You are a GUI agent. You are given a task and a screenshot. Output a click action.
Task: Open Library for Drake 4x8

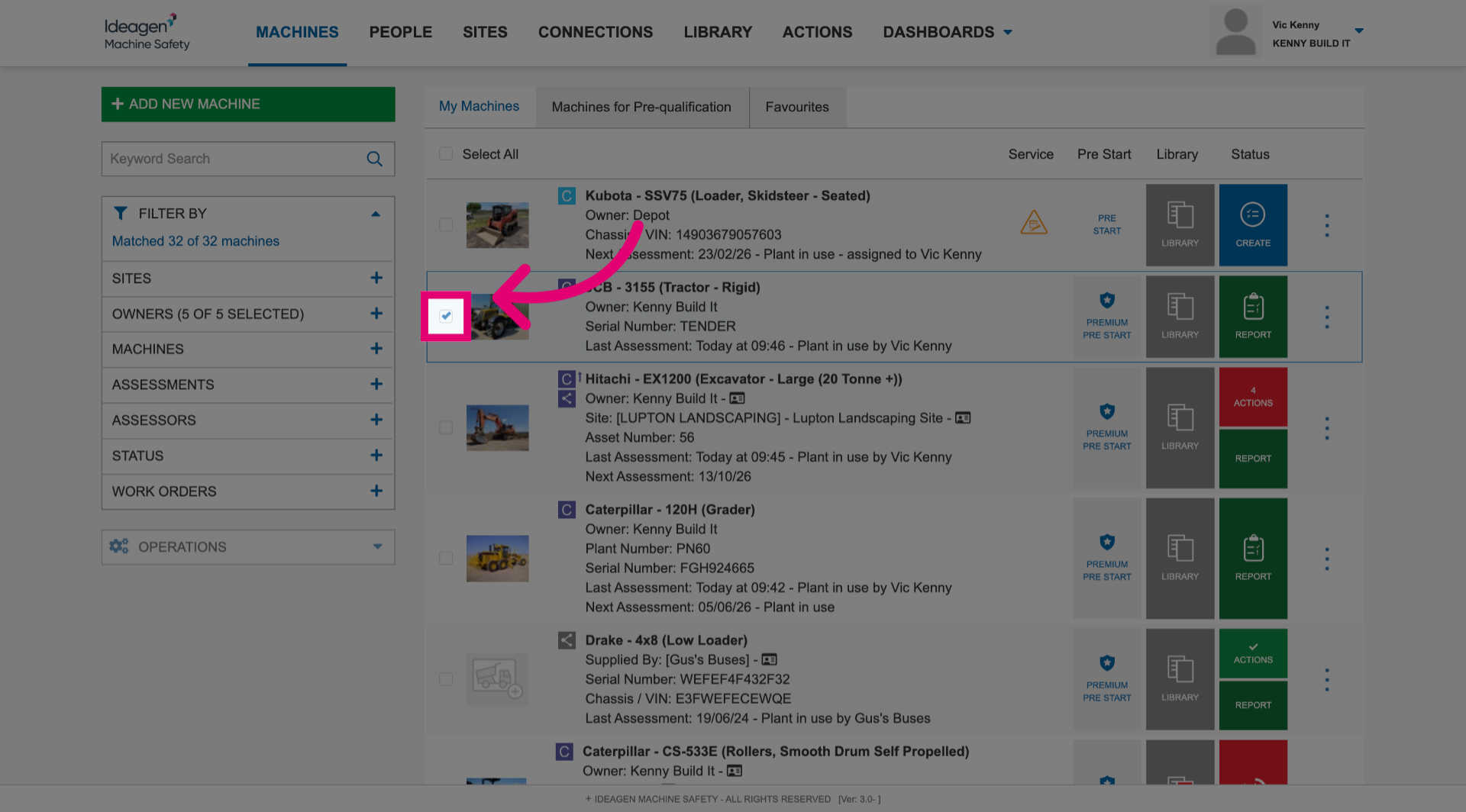tap(1180, 679)
